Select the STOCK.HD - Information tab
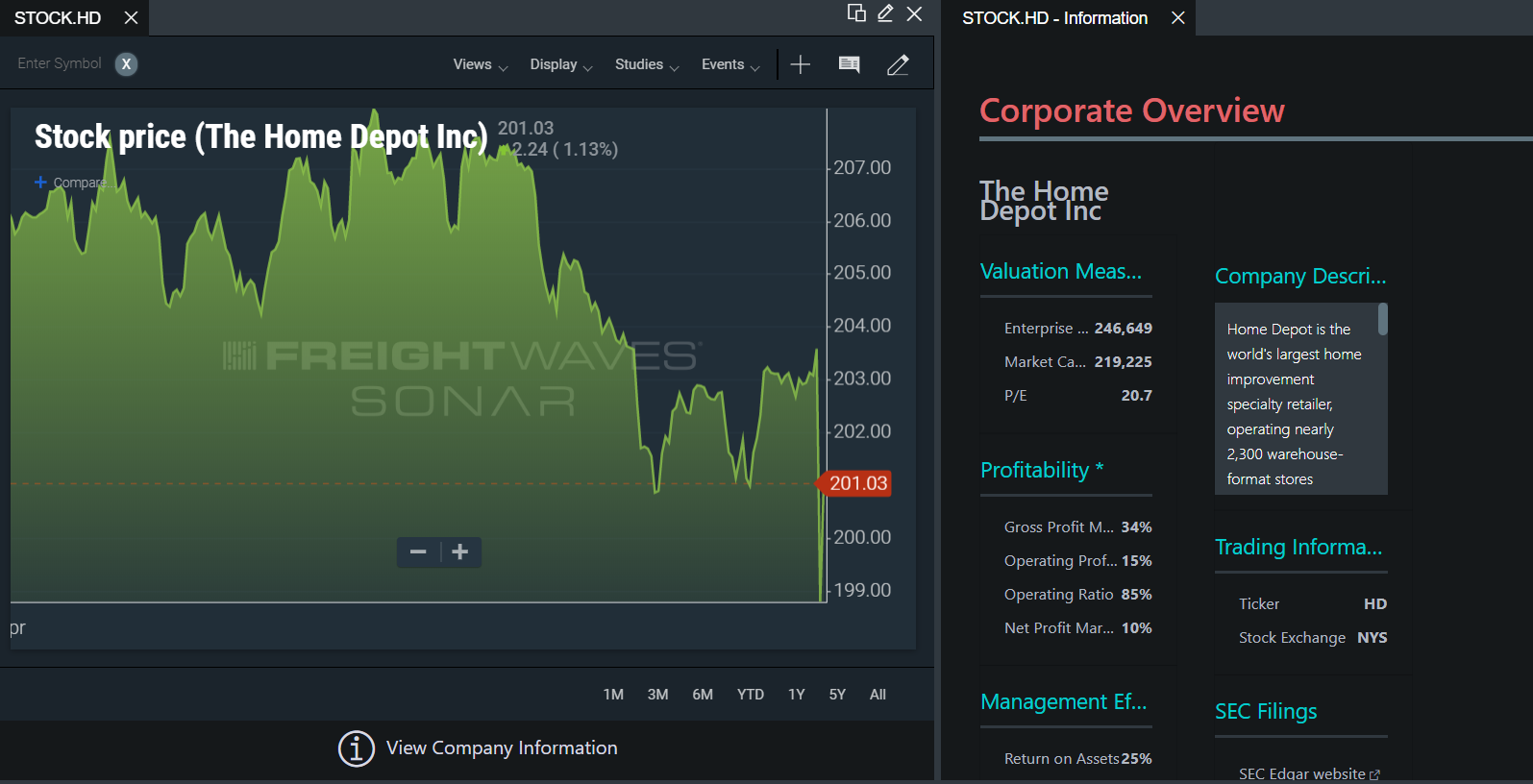The height and width of the screenshot is (784, 1533). [x=1054, y=18]
